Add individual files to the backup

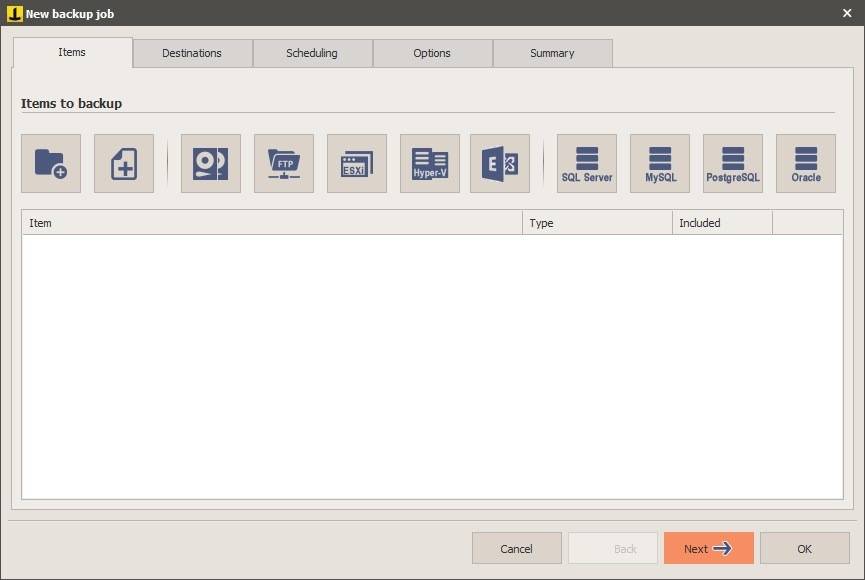(x=123, y=163)
